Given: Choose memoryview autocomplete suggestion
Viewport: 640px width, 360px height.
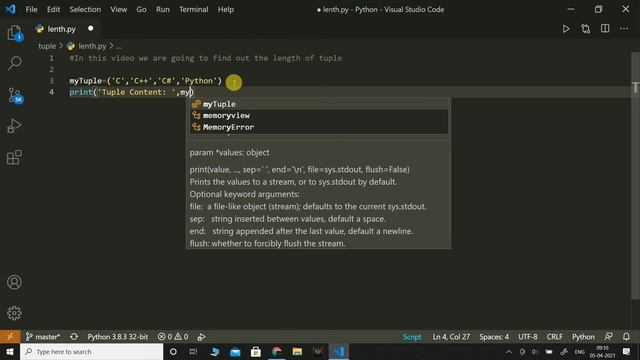Looking at the screenshot, I should (319, 116).
